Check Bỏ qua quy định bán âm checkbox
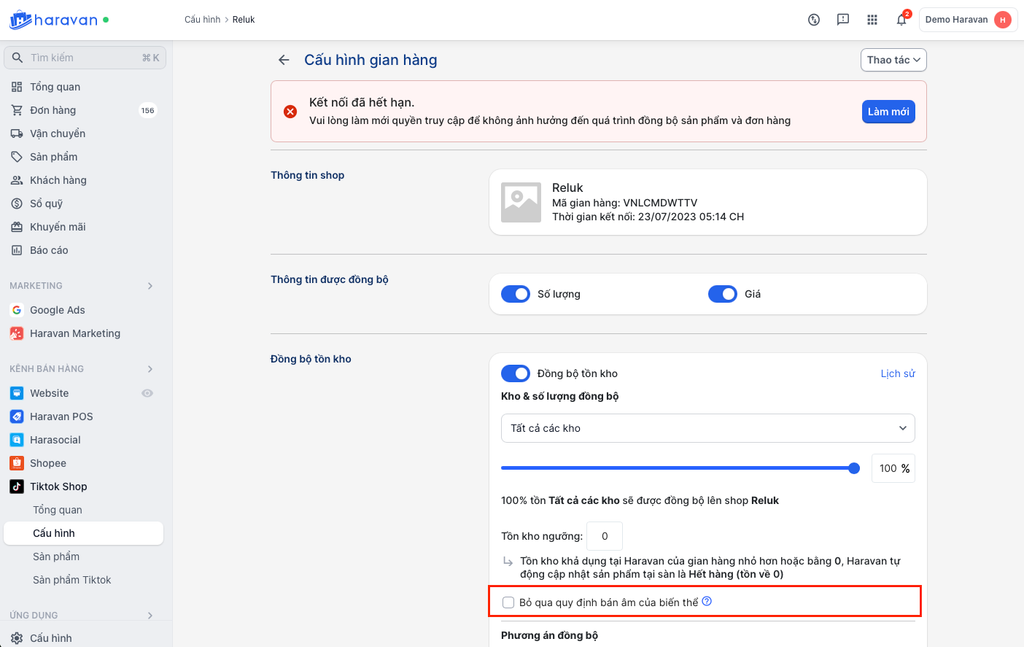Screen dimensions: 1024x647 (x=508, y=602)
